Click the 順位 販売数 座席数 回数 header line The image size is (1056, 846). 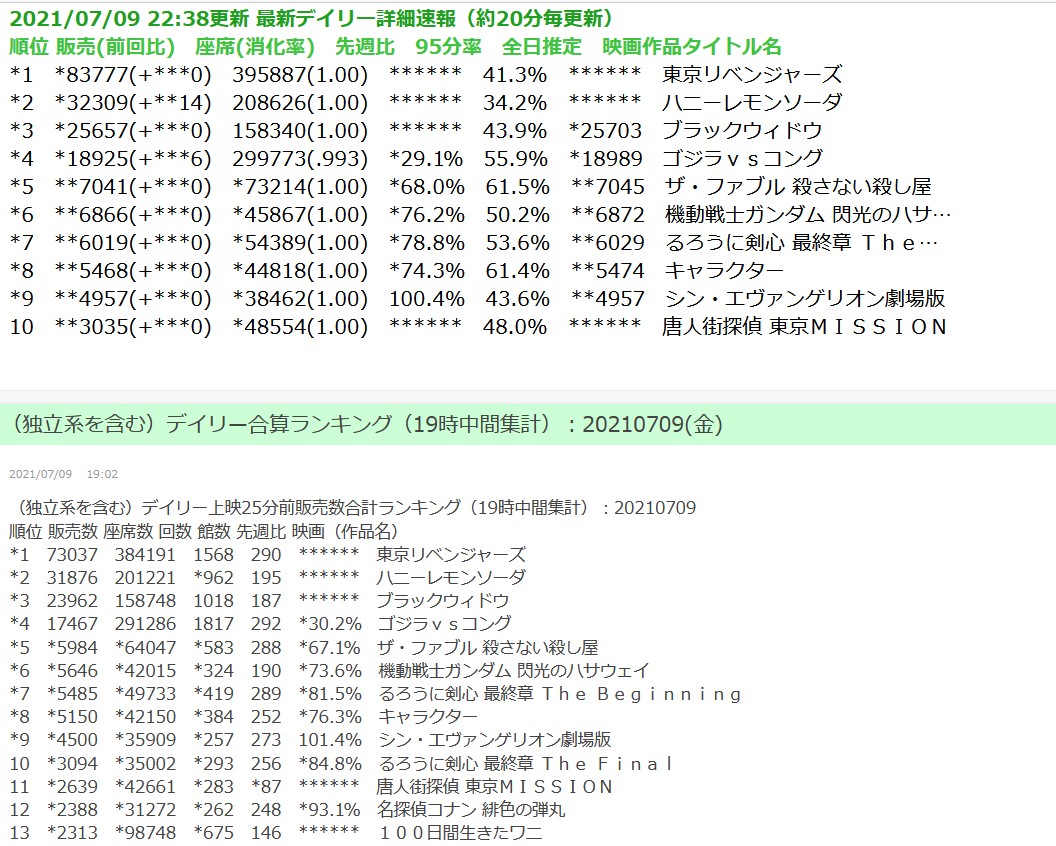tap(204, 531)
